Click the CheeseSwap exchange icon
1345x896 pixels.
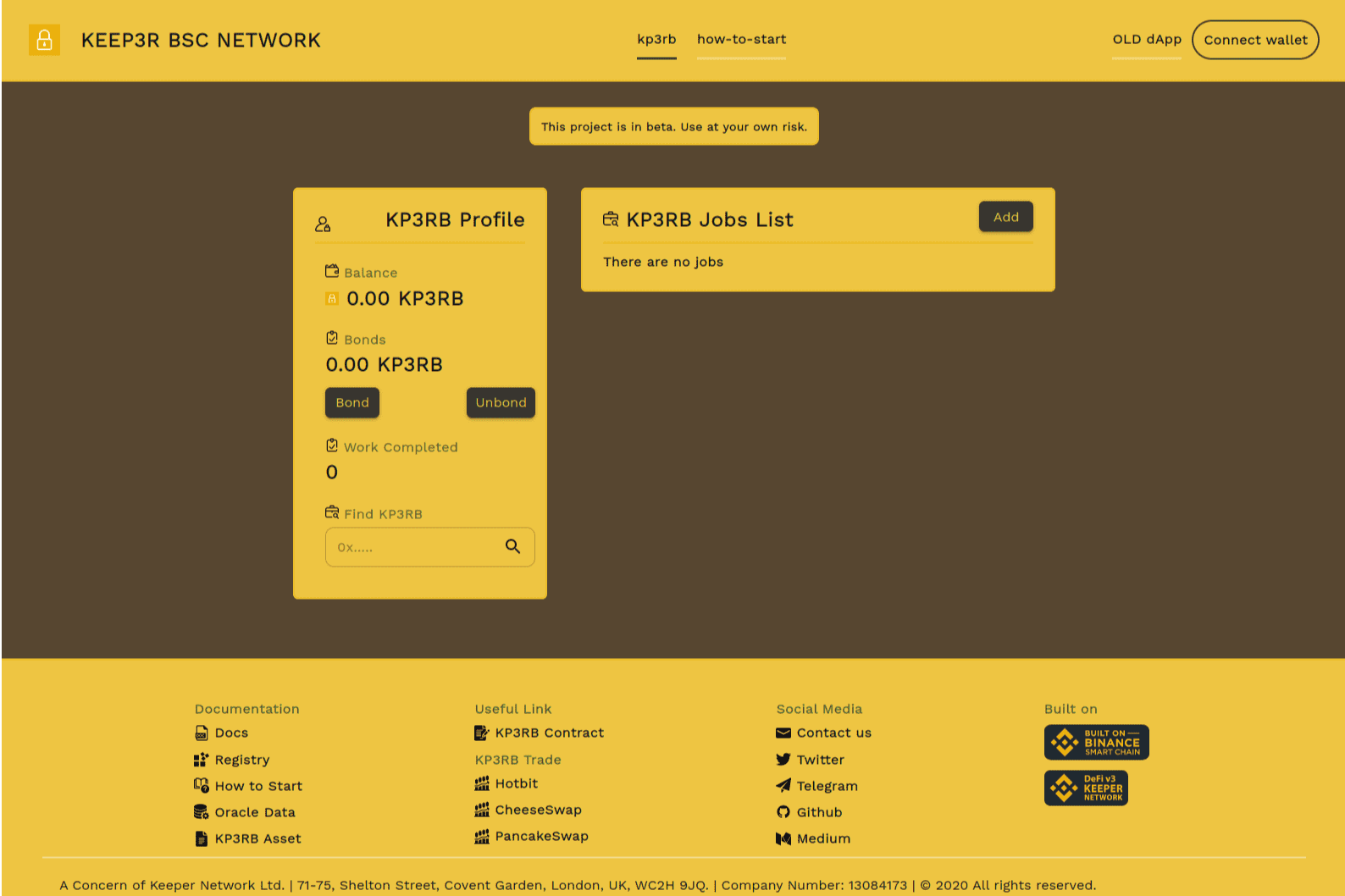click(x=482, y=810)
